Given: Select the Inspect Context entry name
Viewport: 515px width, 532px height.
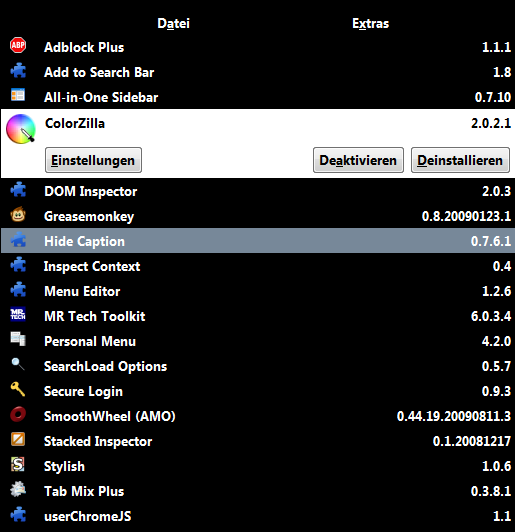Looking at the screenshot, I should [x=92, y=266].
